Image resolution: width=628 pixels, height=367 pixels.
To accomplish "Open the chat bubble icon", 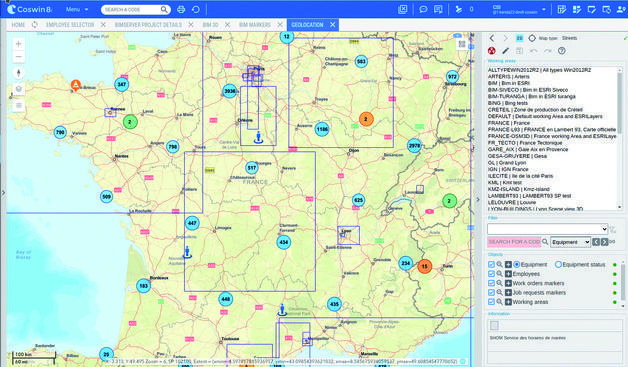I will coord(423,9).
